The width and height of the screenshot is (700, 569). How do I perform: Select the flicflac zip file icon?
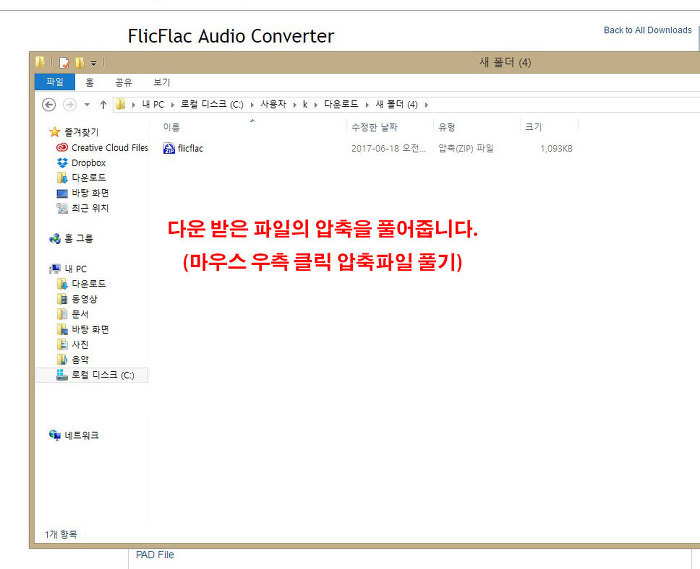coord(169,148)
